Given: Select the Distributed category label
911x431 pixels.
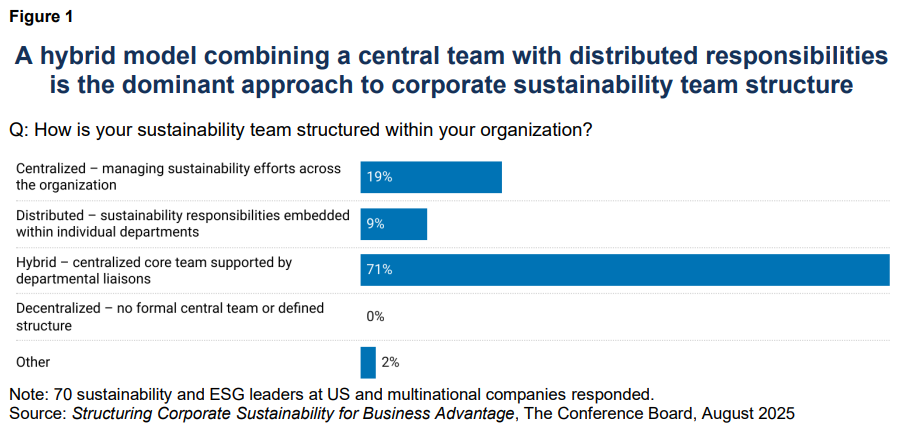Looking at the screenshot, I should pyautogui.click(x=182, y=223).
